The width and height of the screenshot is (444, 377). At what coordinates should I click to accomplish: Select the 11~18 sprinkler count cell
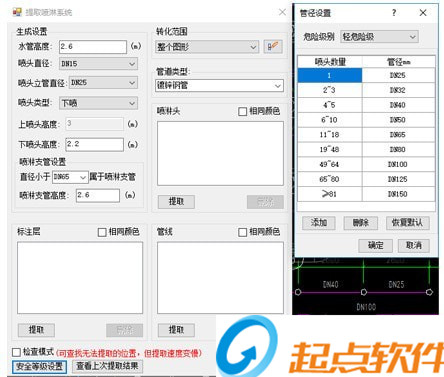[x=330, y=135]
